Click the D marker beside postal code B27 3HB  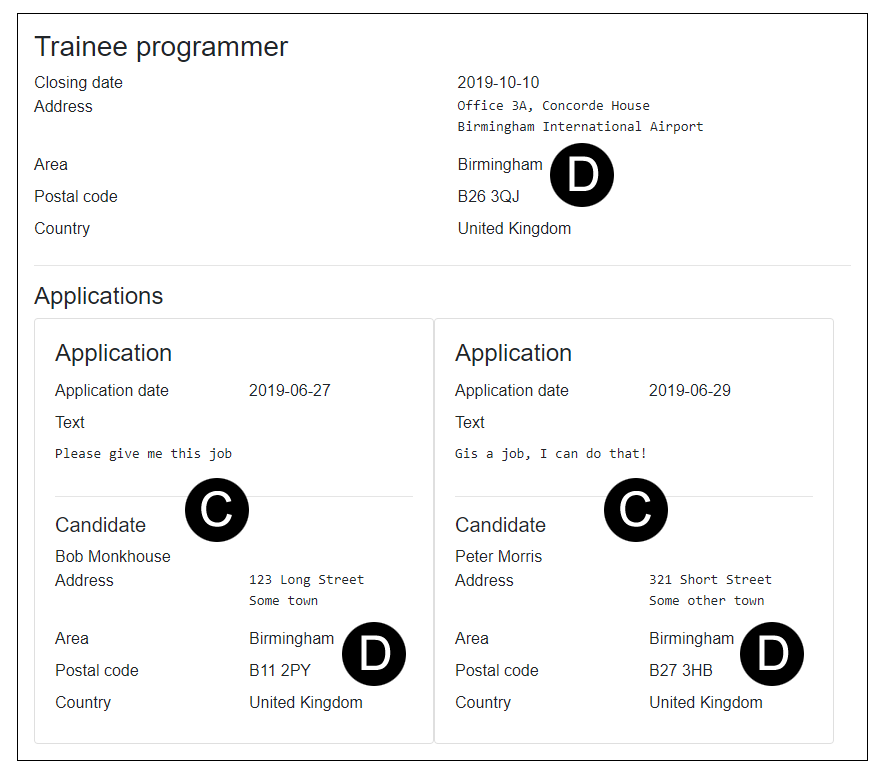tap(772, 654)
